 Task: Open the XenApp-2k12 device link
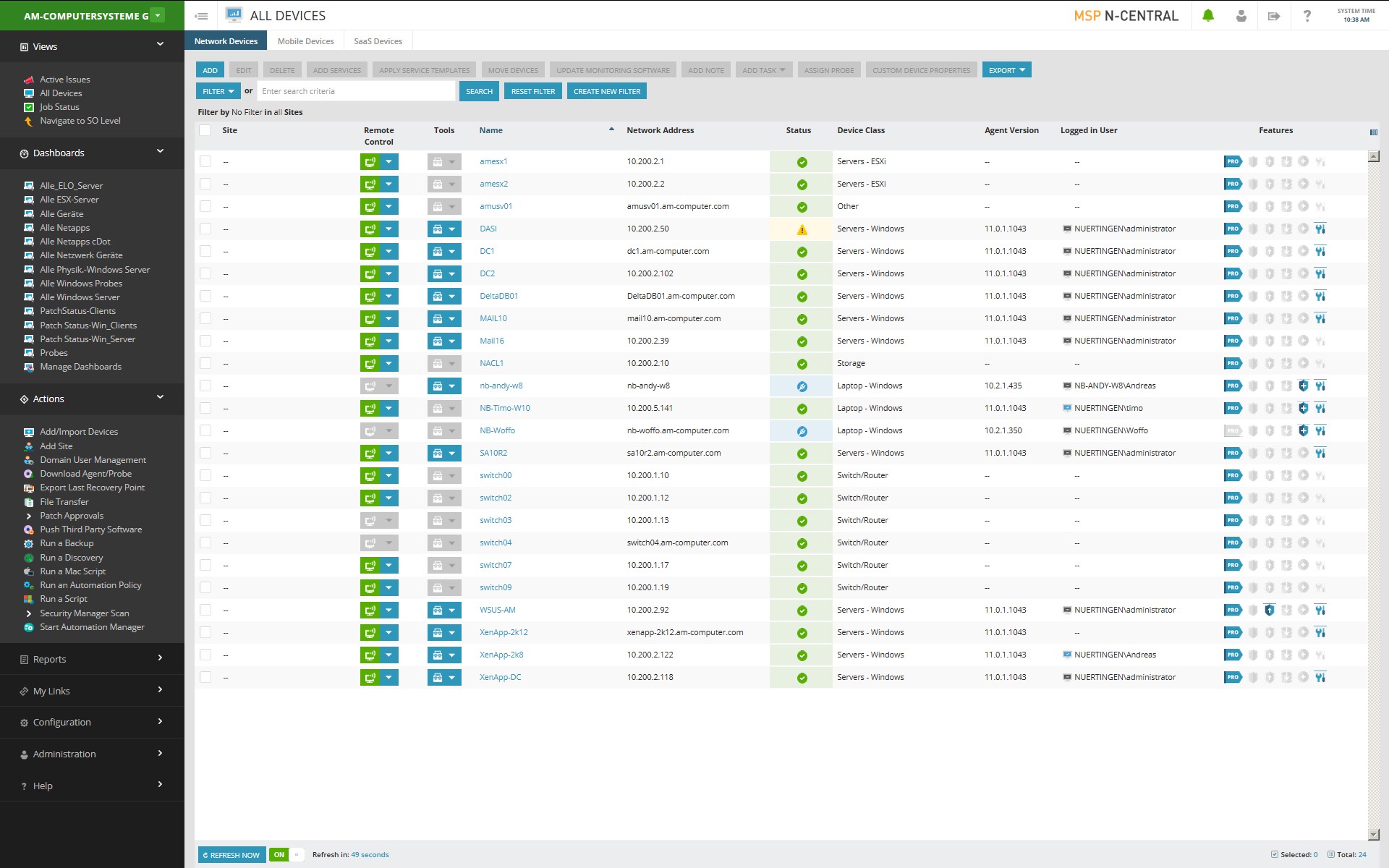point(504,633)
